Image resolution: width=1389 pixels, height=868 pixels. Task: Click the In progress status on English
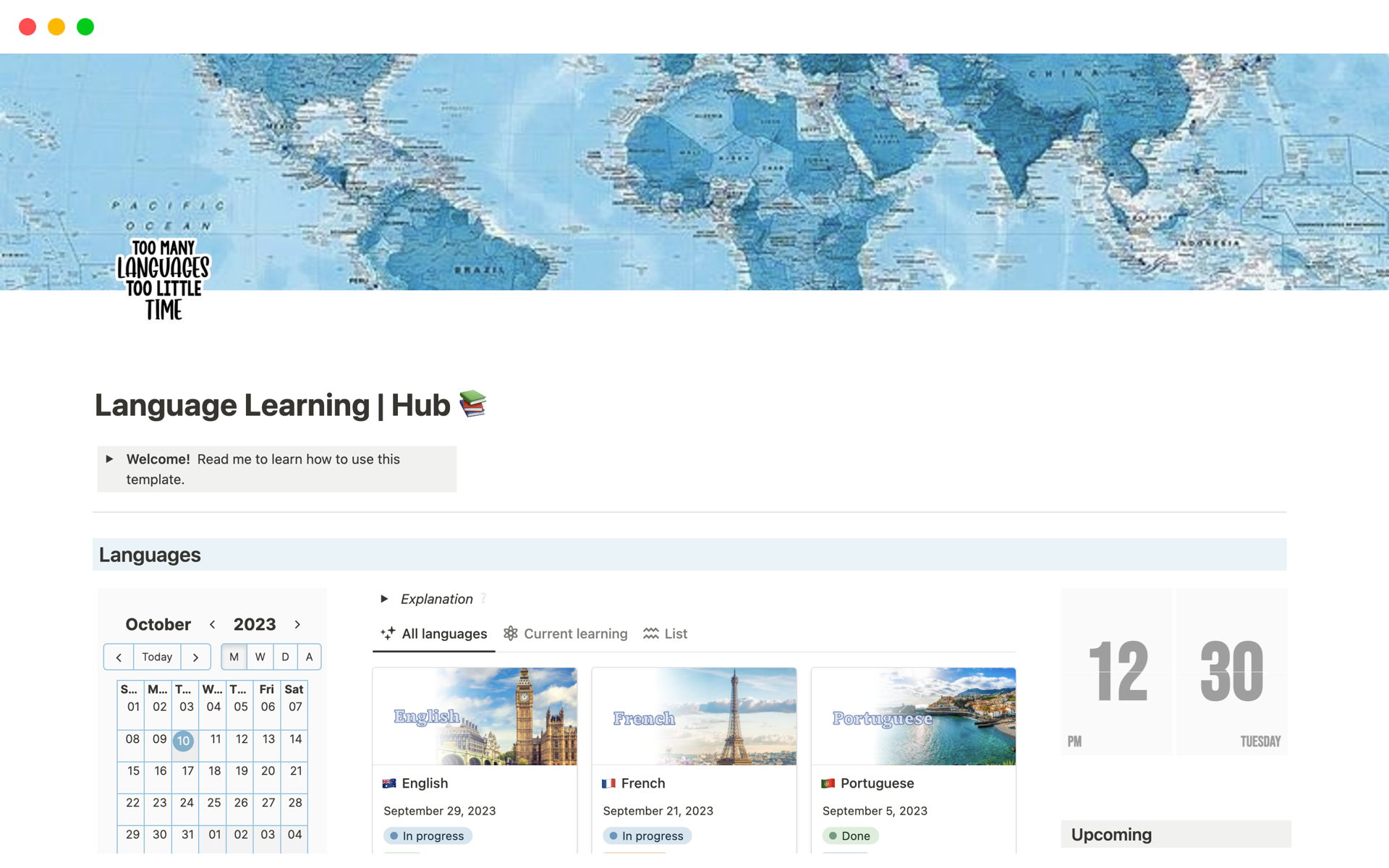click(428, 835)
